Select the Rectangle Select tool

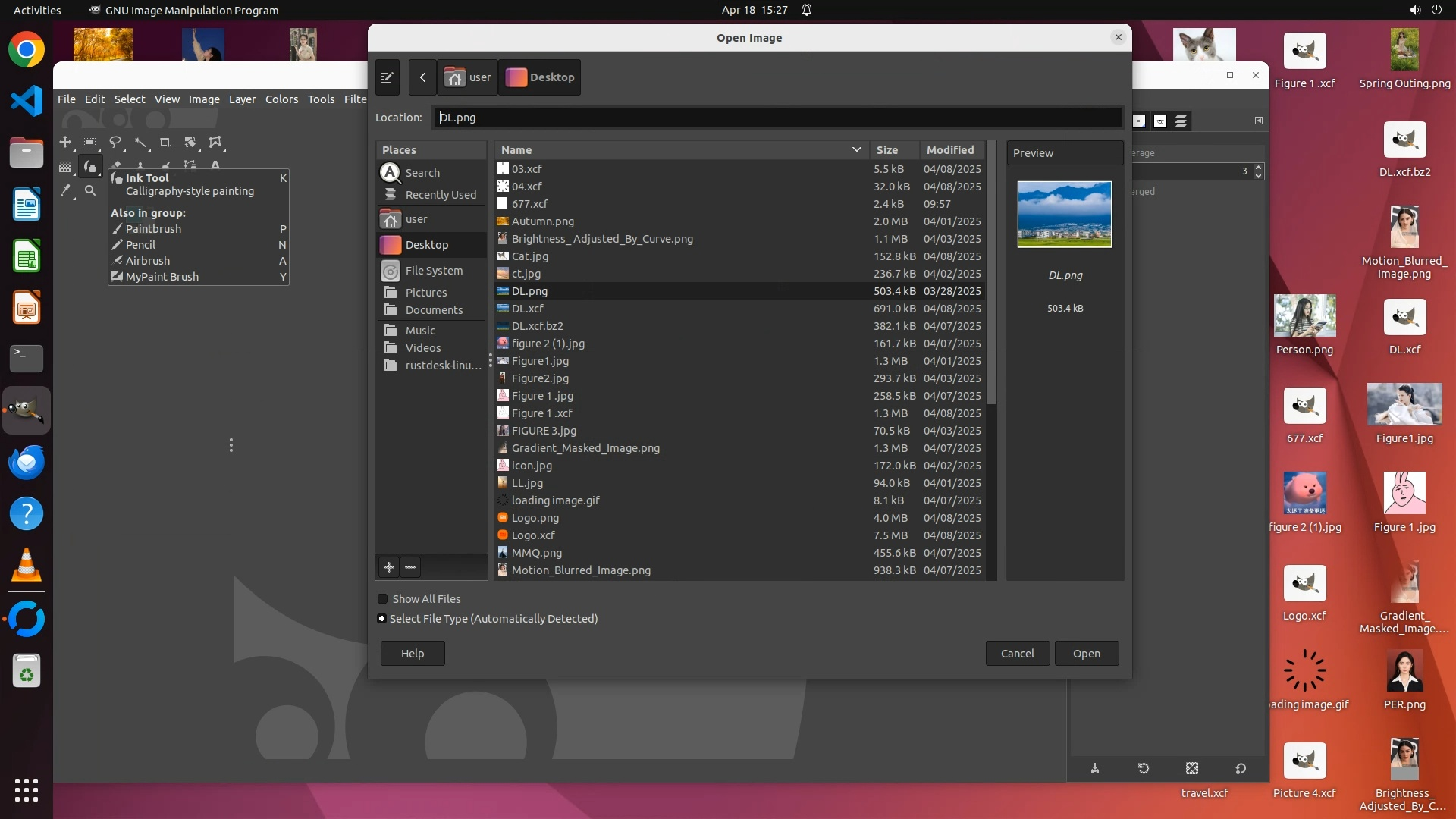(x=89, y=143)
